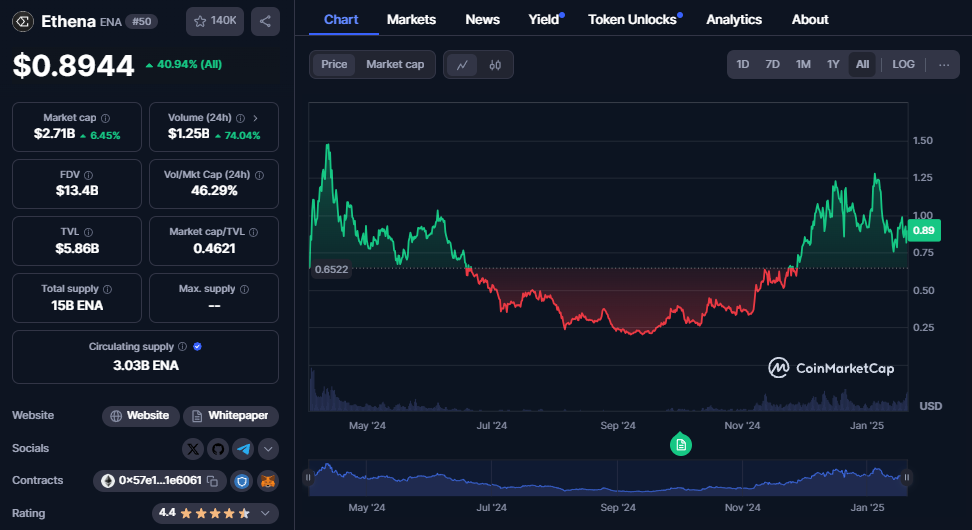Open the Chart tab
The width and height of the screenshot is (972, 530).
[341, 20]
